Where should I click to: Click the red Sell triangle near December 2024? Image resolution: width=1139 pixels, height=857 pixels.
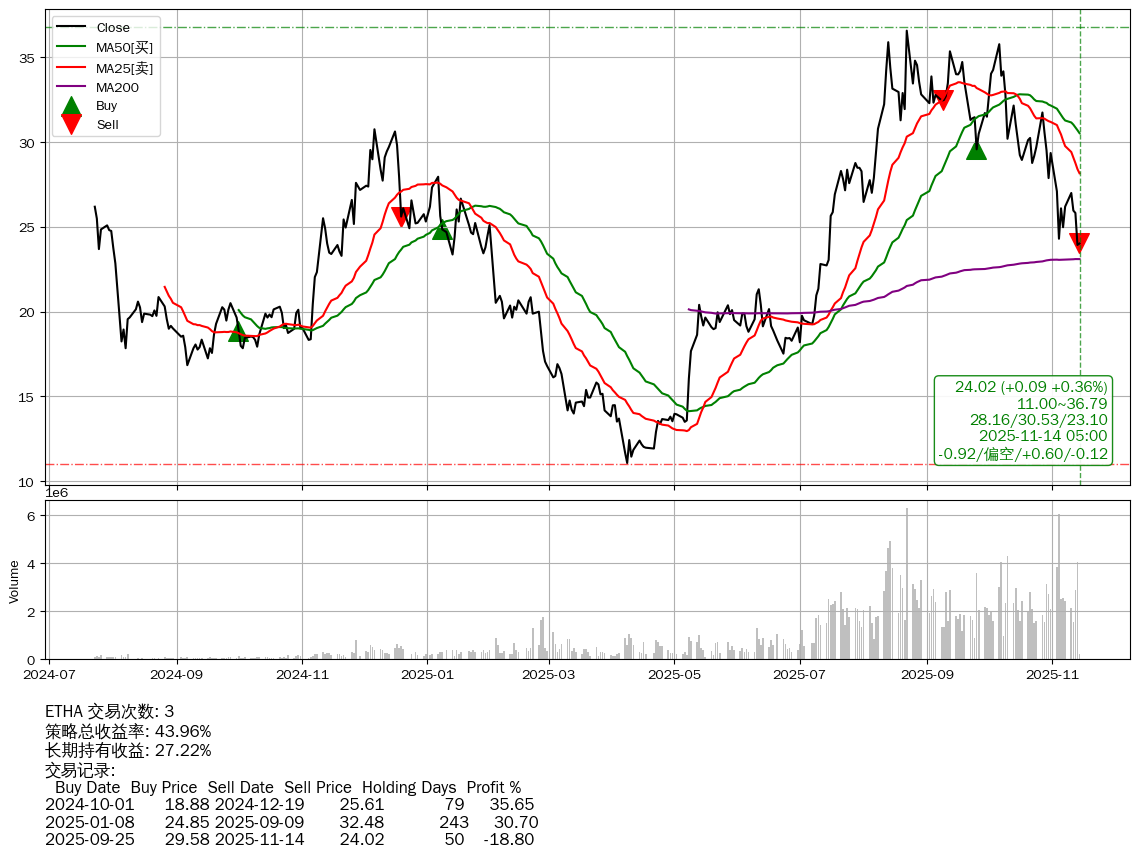click(x=401, y=216)
